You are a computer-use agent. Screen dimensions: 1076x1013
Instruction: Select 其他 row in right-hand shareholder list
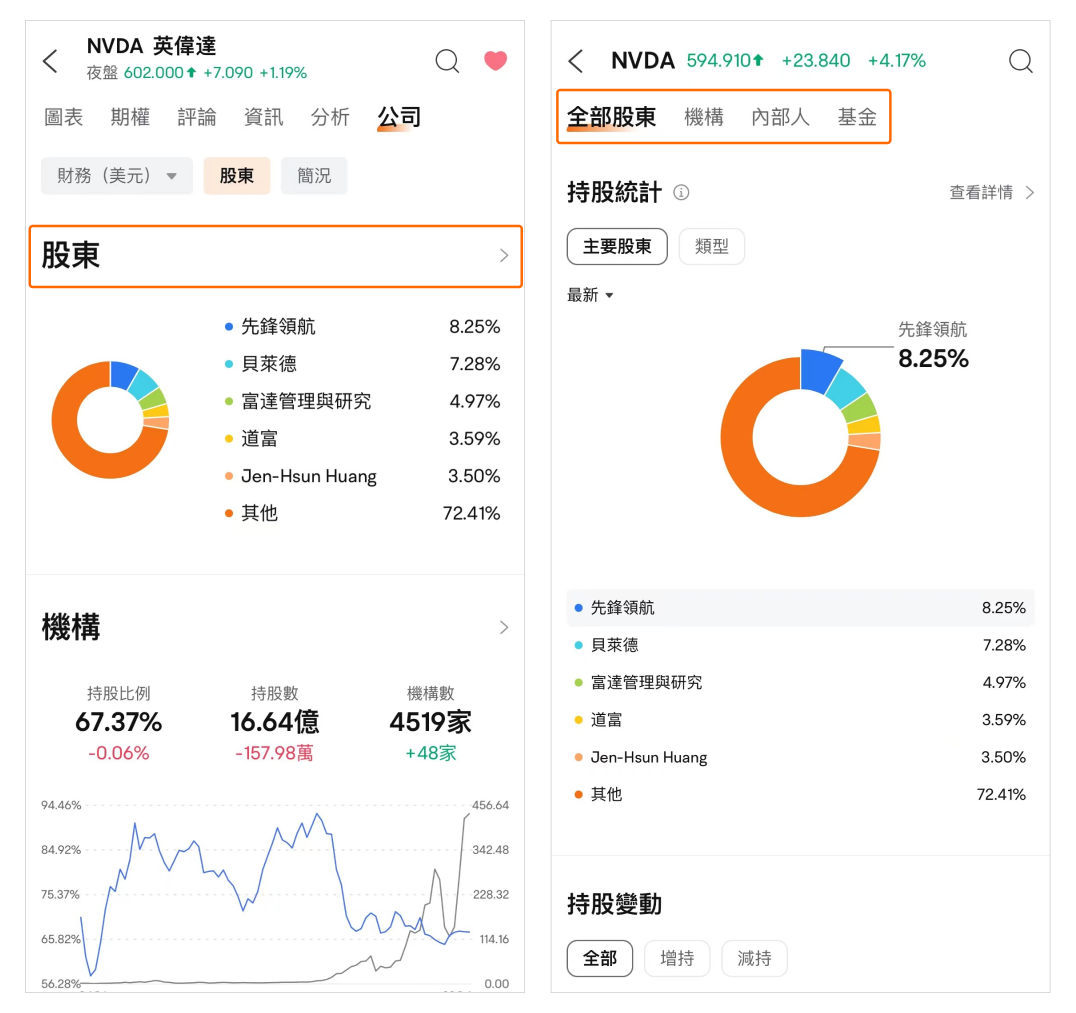coord(800,795)
